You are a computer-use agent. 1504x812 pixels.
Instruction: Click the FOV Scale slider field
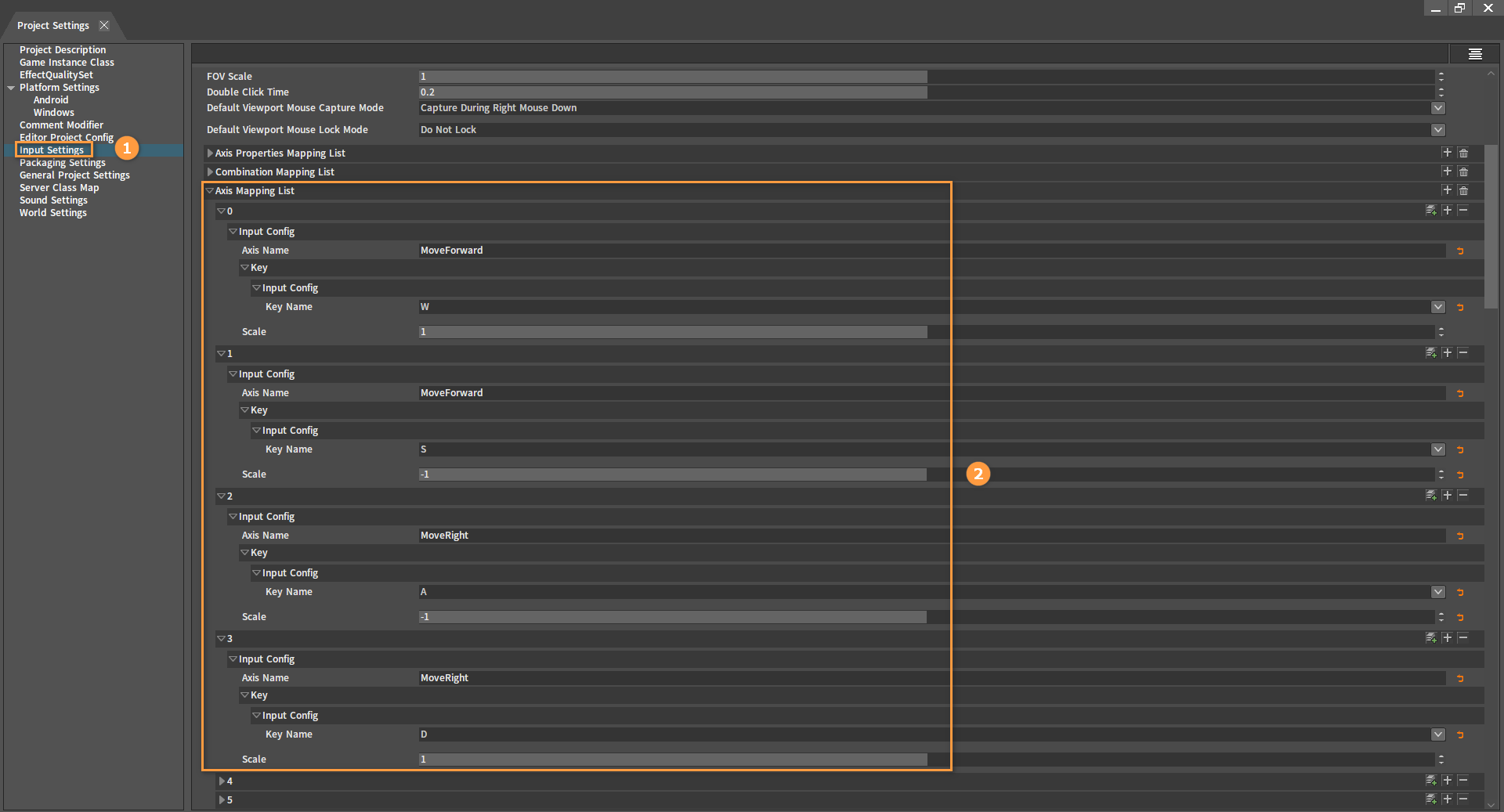pyautogui.click(x=926, y=77)
